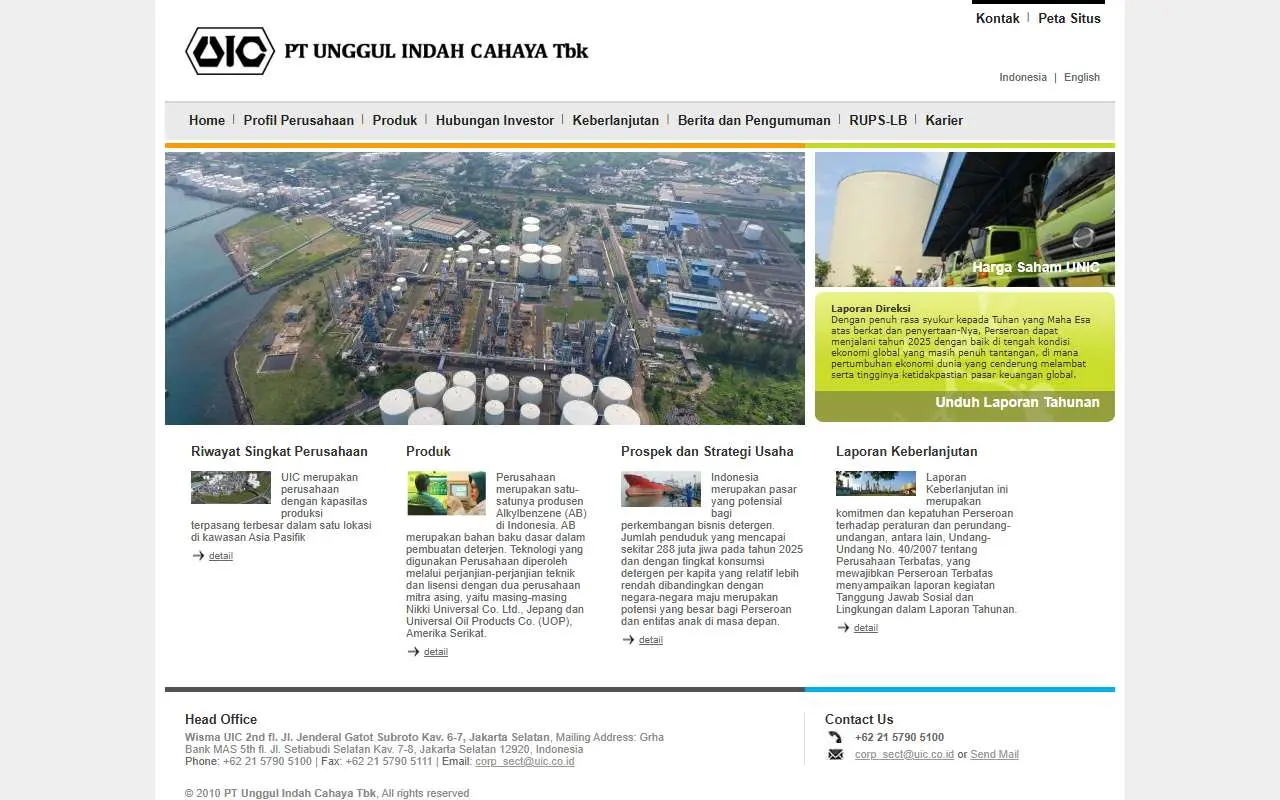The image size is (1280, 800).
Task: Open Hubungan Investor menu
Action: pyautogui.click(x=495, y=120)
